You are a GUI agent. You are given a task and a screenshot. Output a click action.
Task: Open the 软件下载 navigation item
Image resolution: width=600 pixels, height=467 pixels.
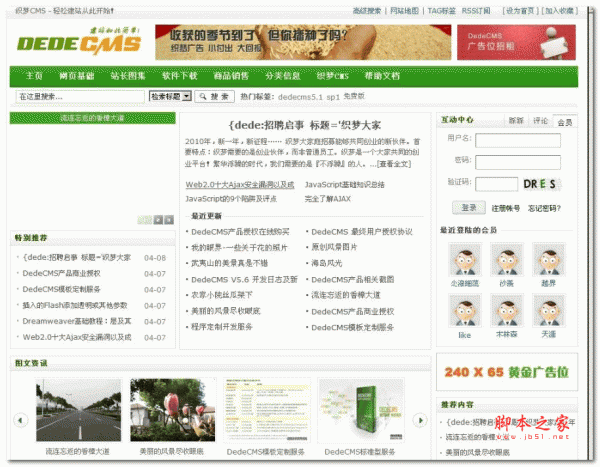(x=180, y=76)
